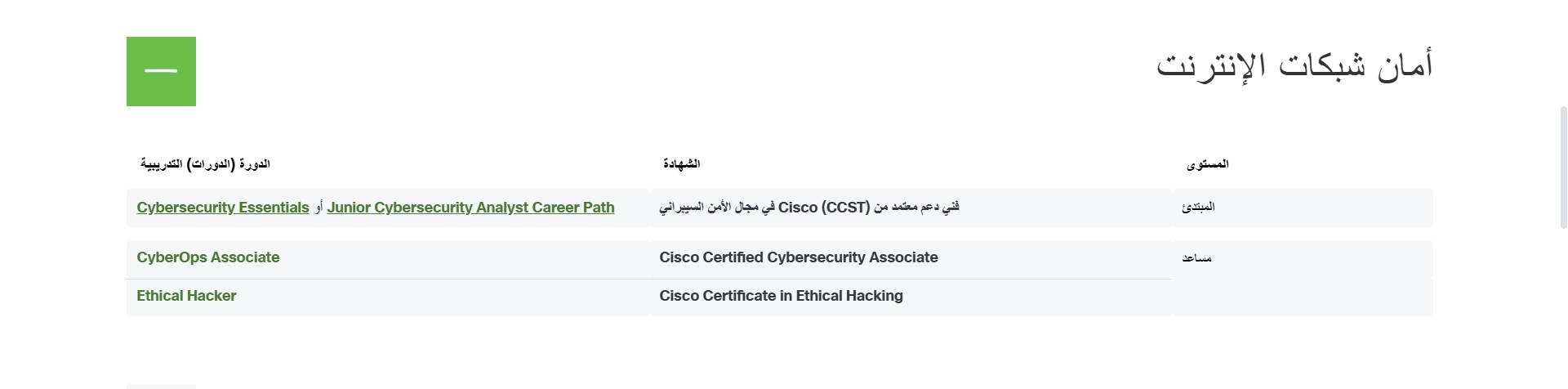Select the المستوى column header

tap(1207, 164)
